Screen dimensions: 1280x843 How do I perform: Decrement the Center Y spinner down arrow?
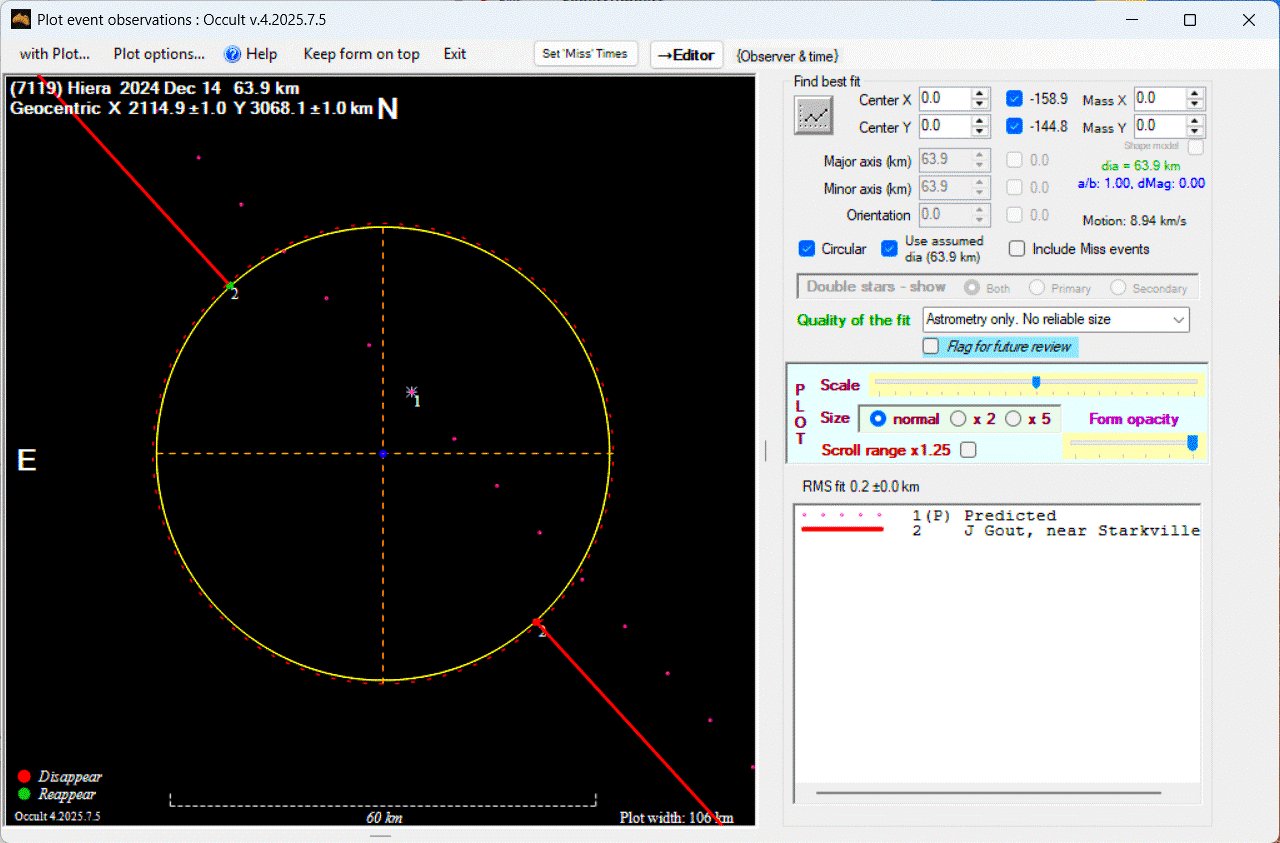point(980,132)
